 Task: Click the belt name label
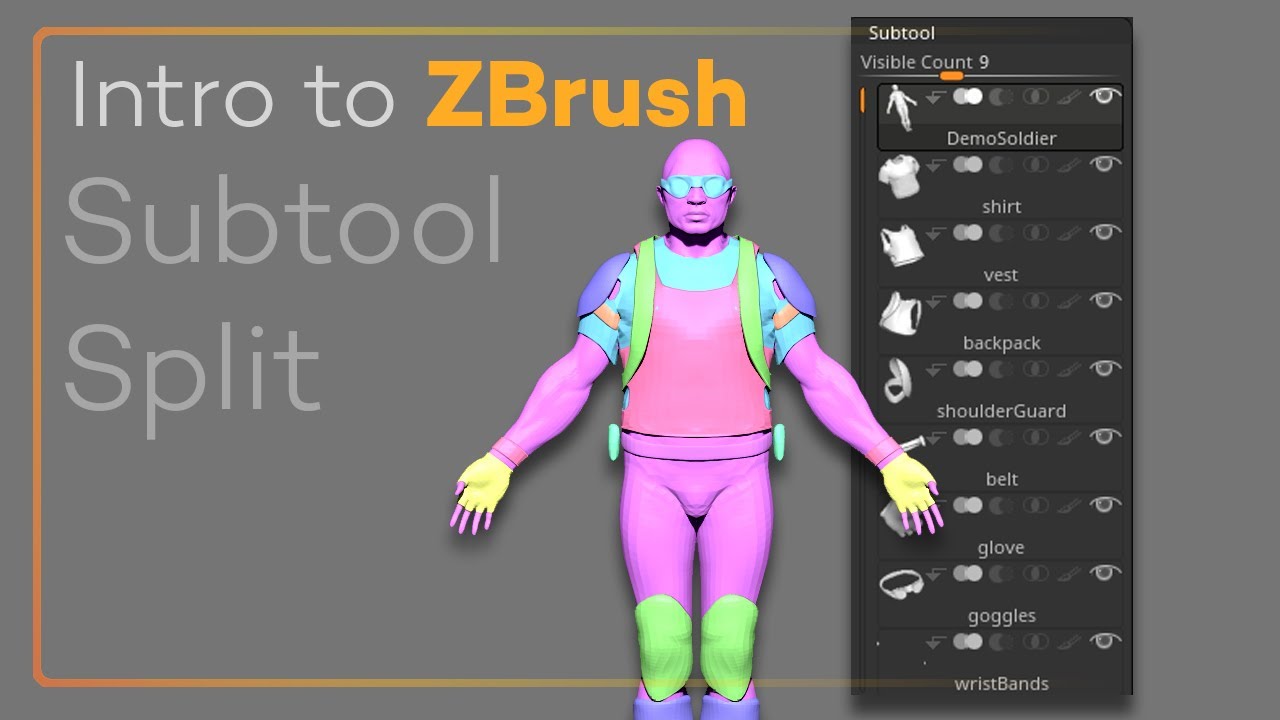1001,479
